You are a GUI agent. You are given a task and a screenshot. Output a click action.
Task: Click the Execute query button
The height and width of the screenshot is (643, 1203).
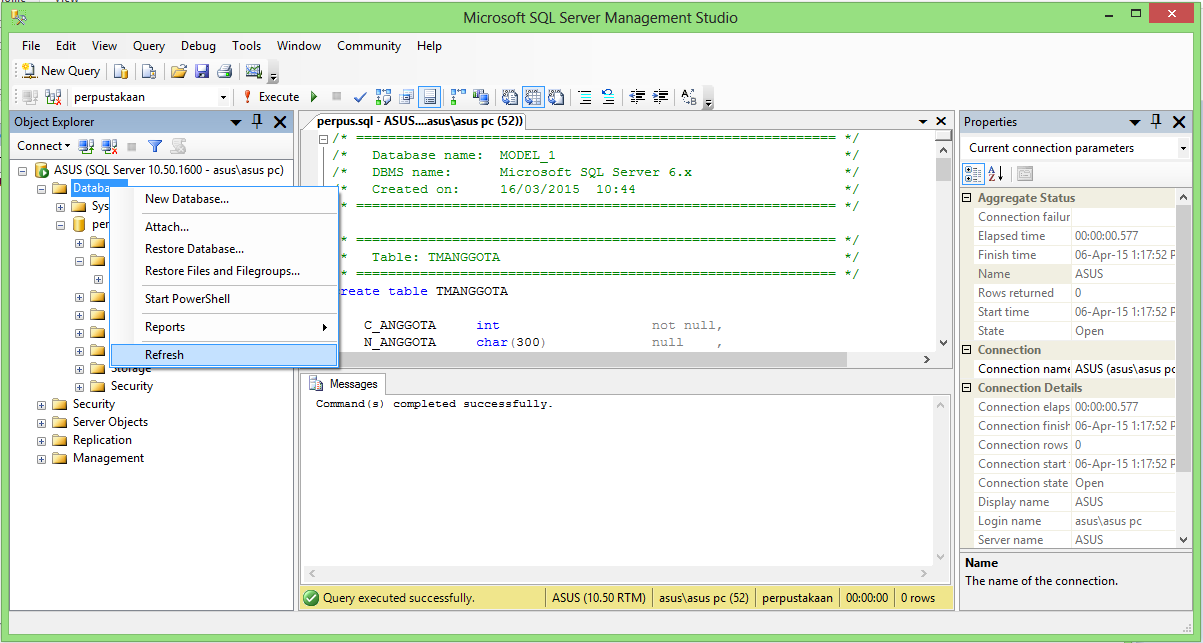click(x=271, y=97)
